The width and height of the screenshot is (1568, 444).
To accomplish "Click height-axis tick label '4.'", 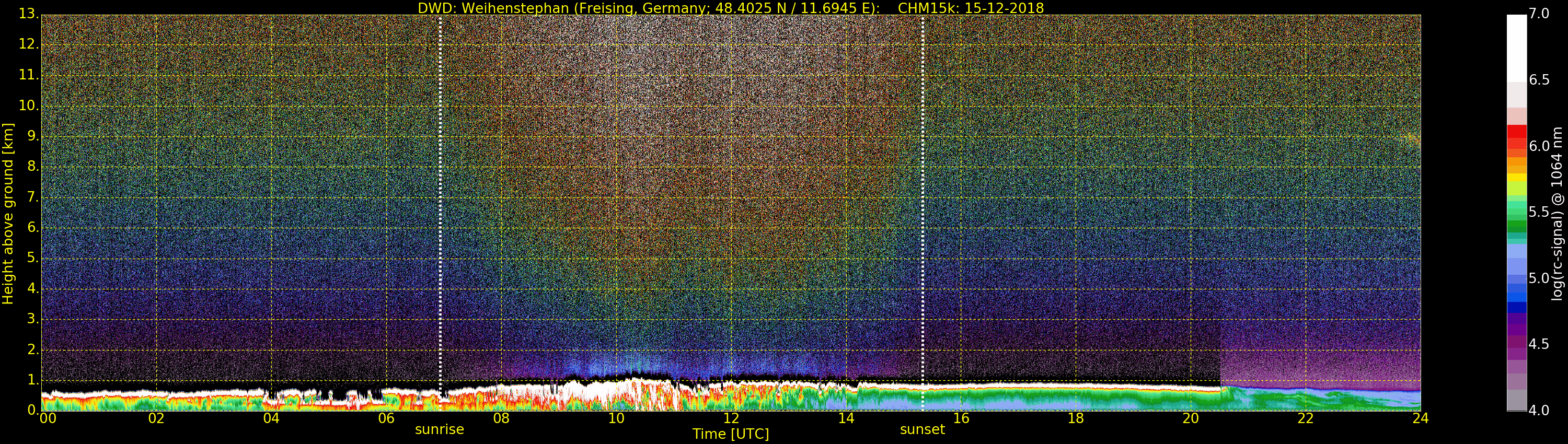I will (x=33, y=288).
